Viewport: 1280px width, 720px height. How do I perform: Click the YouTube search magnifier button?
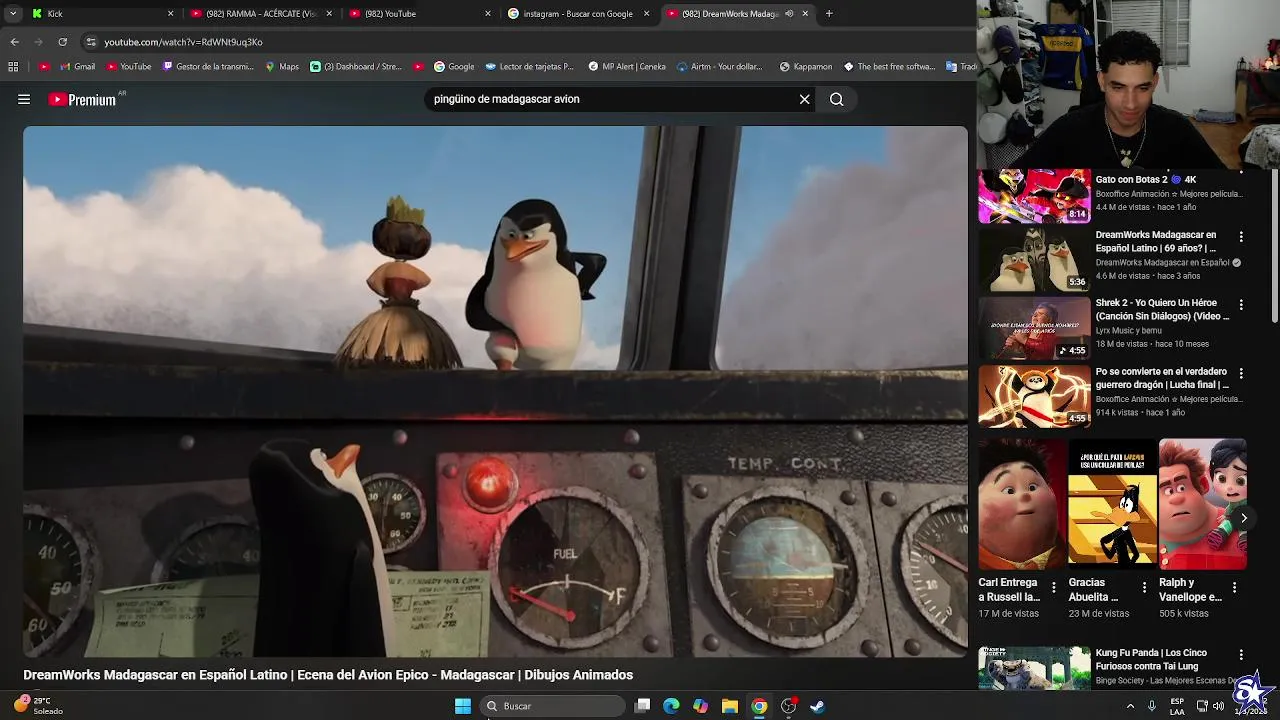(x=837, y=99)
